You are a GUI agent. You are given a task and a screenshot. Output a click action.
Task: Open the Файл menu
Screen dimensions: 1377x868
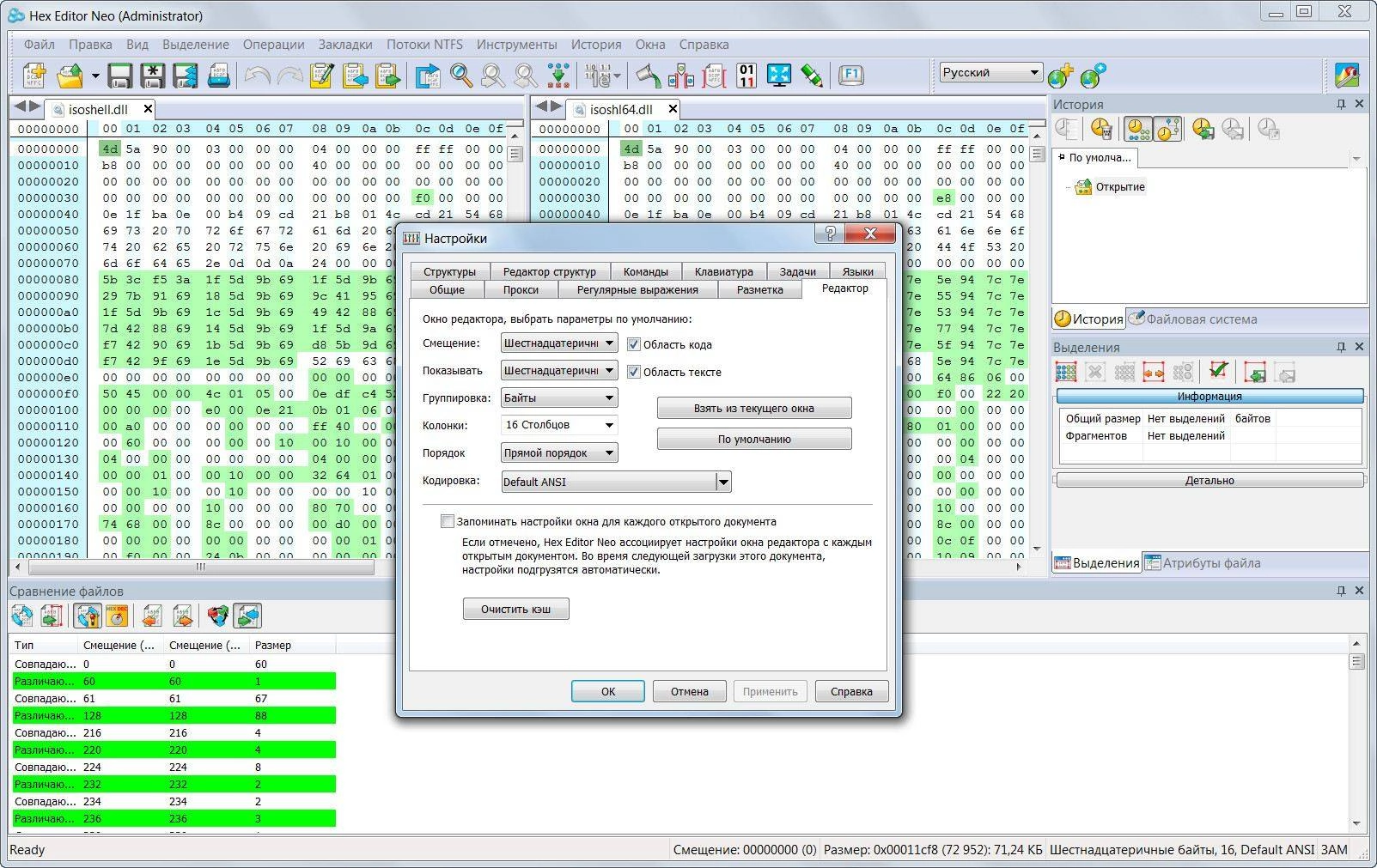coord(40,45)
